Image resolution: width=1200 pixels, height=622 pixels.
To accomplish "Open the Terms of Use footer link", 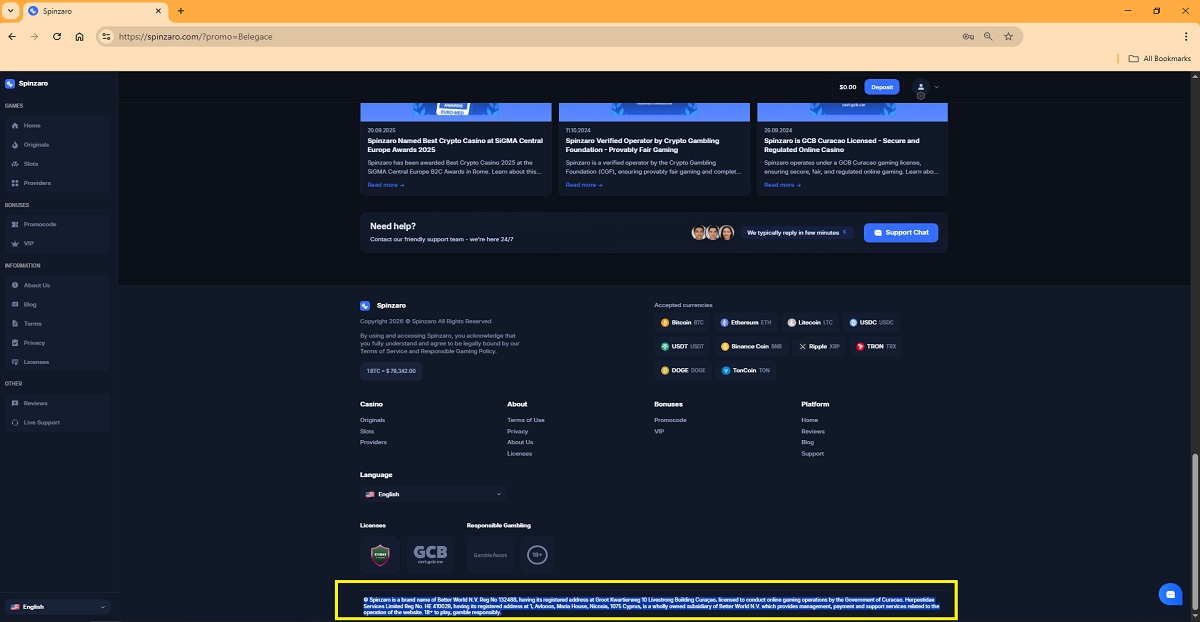I will (x=525, y=420).
